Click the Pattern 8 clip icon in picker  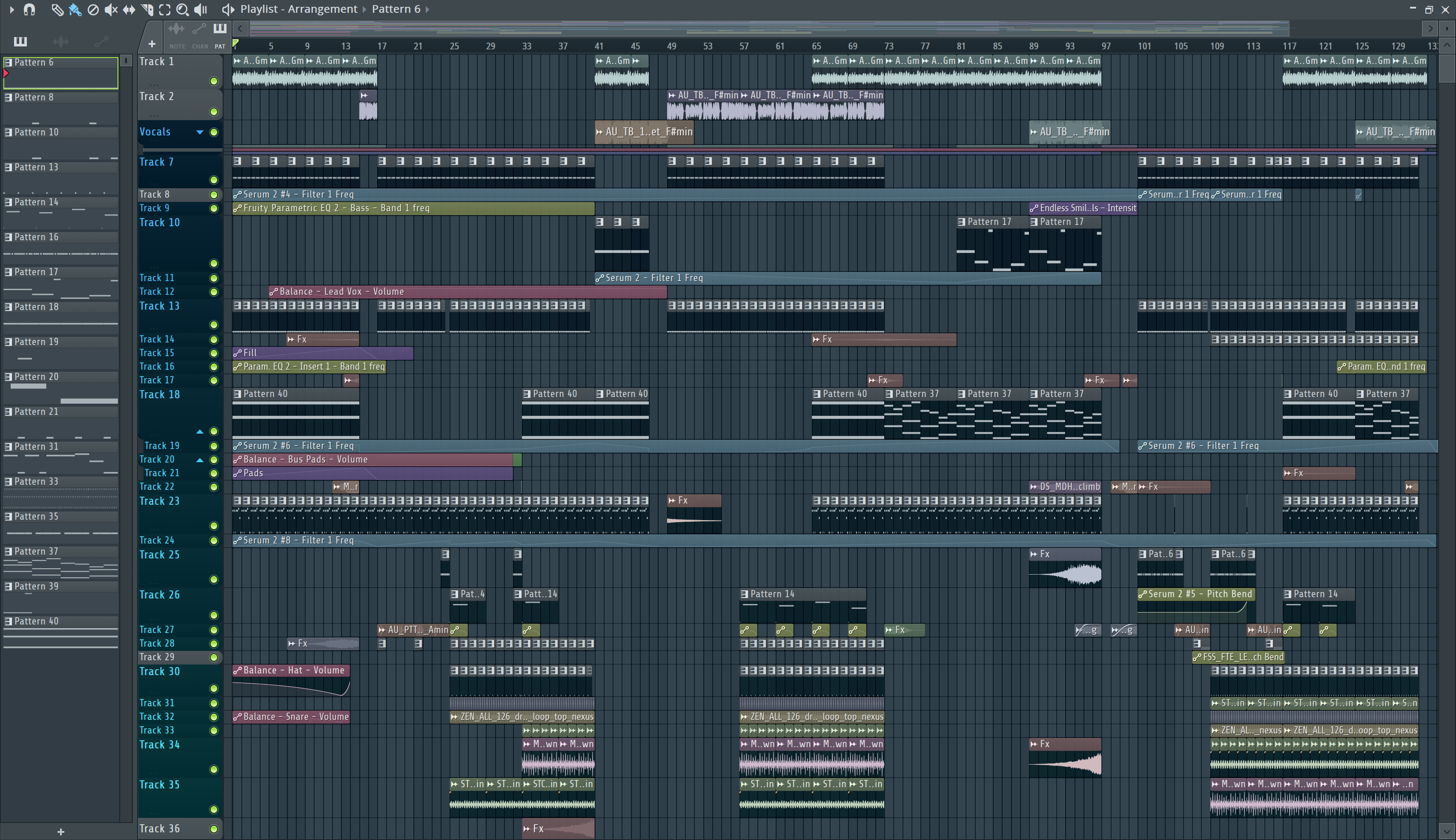pos(8,98)
